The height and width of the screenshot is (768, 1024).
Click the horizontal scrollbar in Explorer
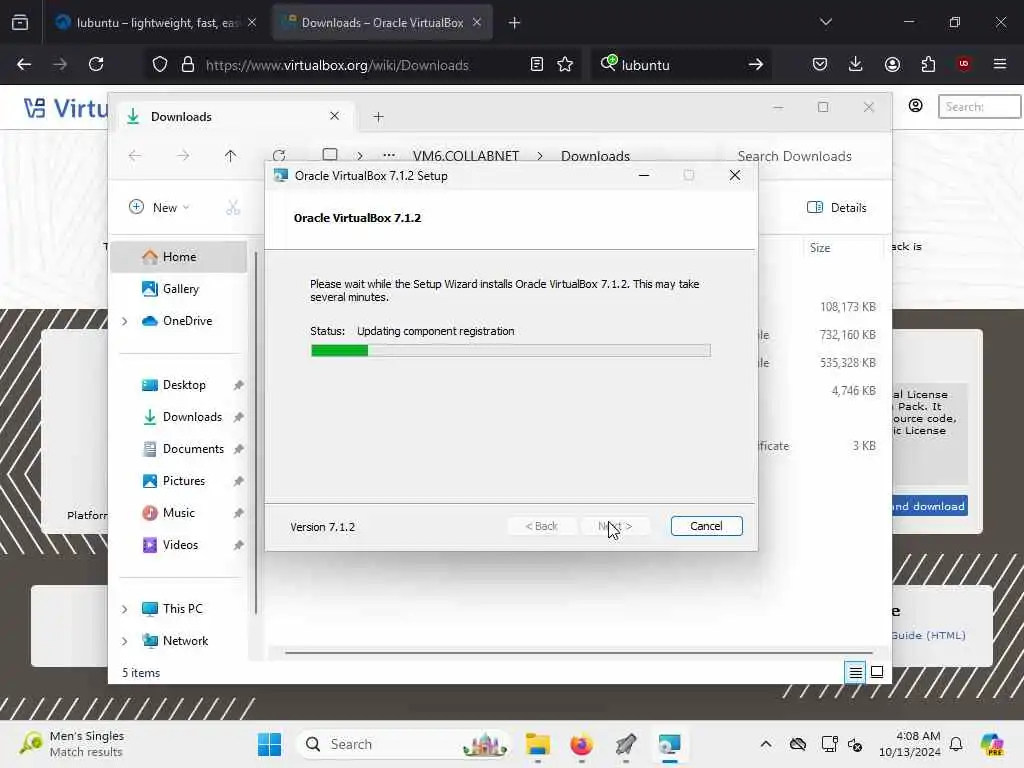tap(579, 652)
